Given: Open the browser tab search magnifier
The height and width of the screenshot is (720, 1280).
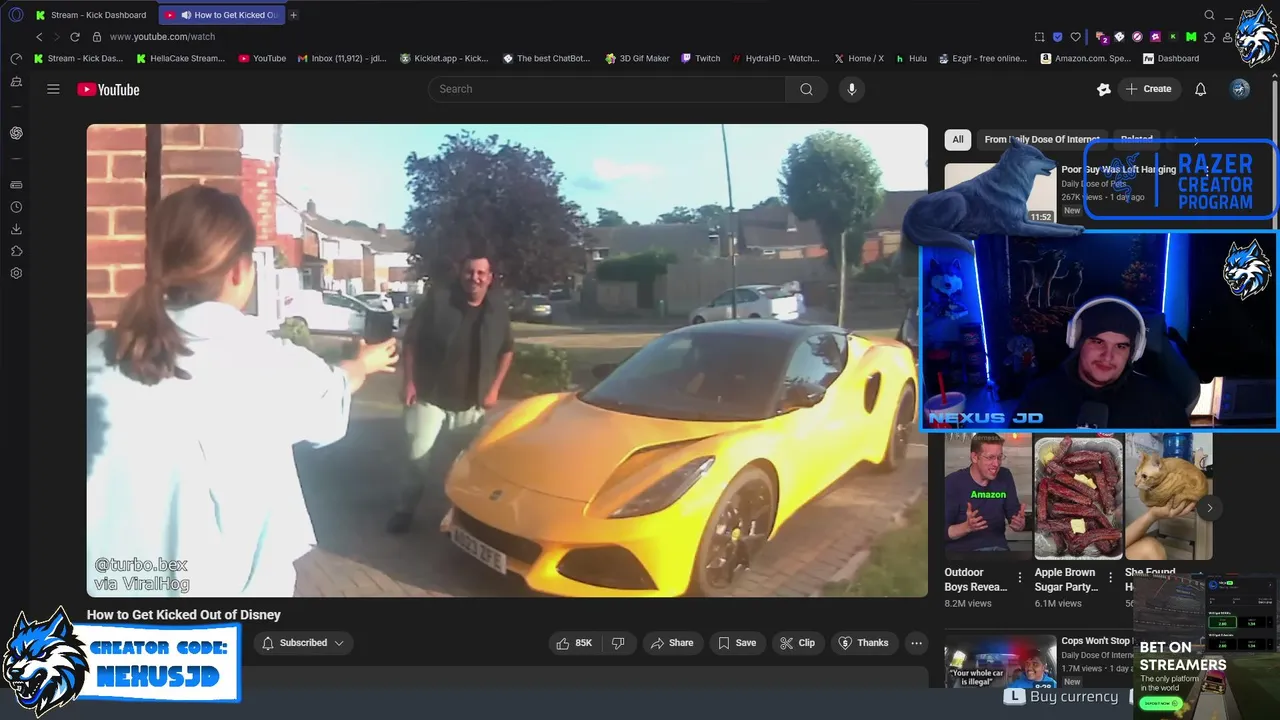Looking at the screenshot, I should tap(1210, 15).
